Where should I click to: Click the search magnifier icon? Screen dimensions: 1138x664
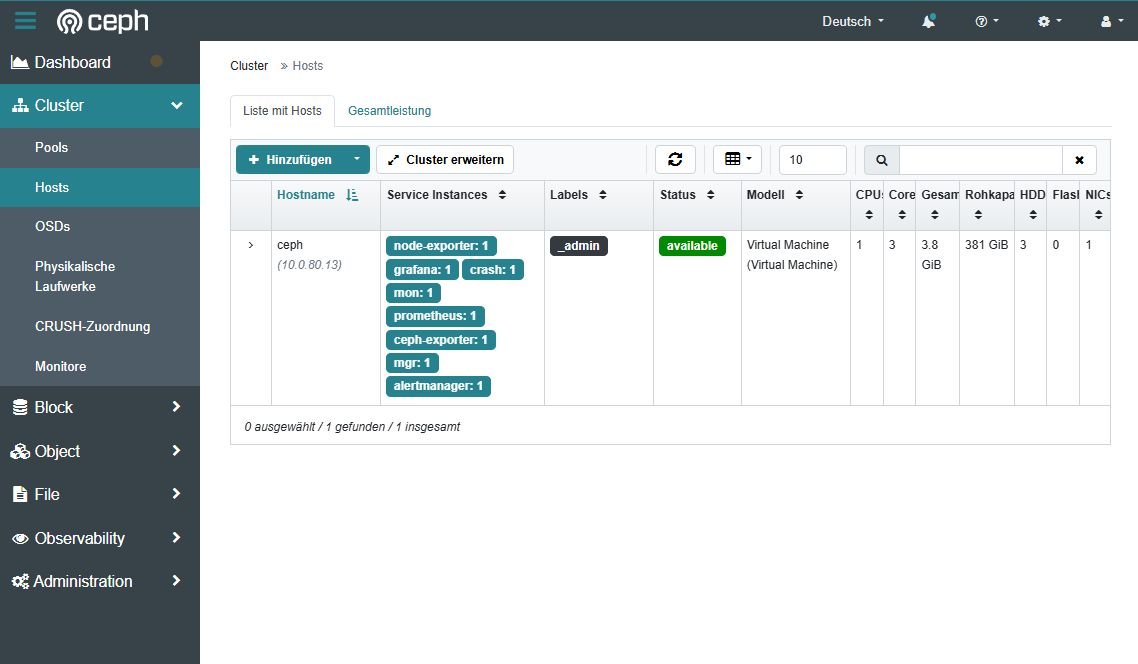(x=881, y=159)
